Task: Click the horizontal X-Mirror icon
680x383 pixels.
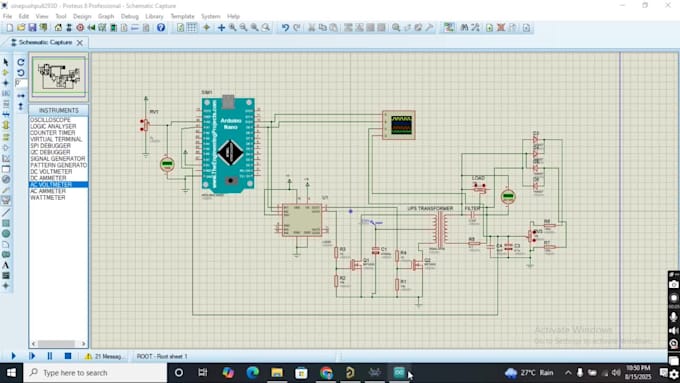Action: (20, 95)
